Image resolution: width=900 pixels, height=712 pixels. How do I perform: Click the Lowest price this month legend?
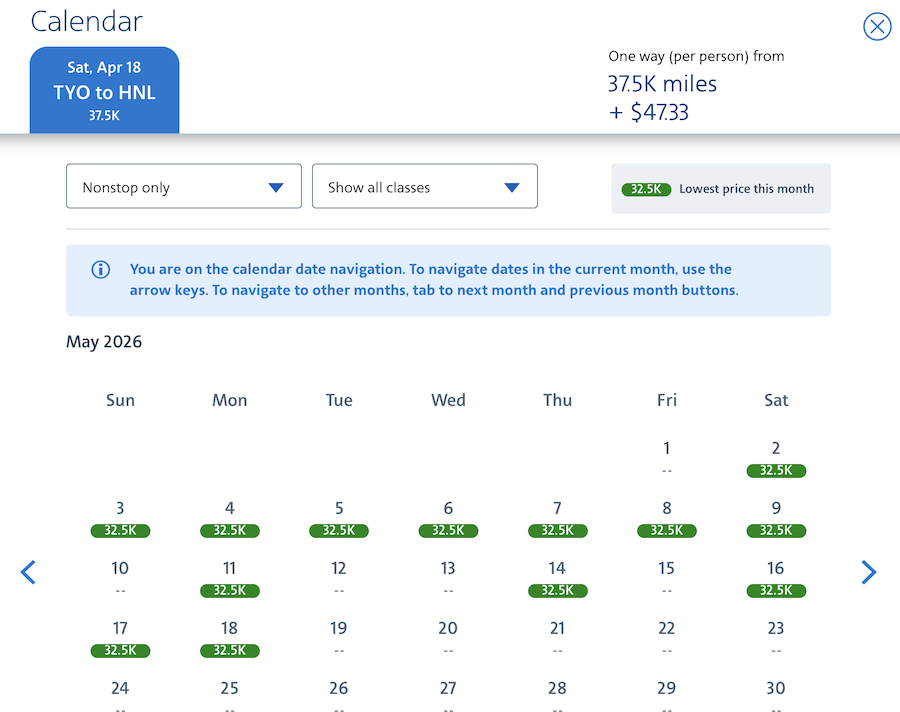[720, 189]
